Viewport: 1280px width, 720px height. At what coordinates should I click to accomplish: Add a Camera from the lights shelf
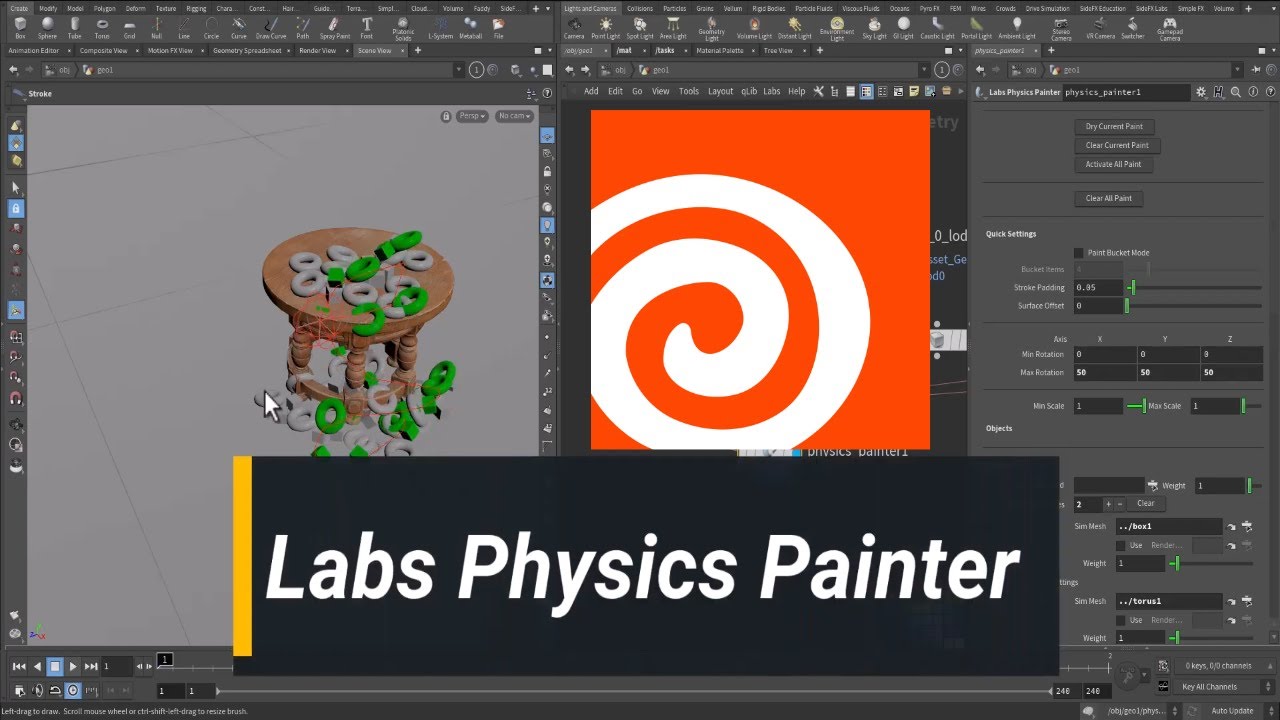574,27
